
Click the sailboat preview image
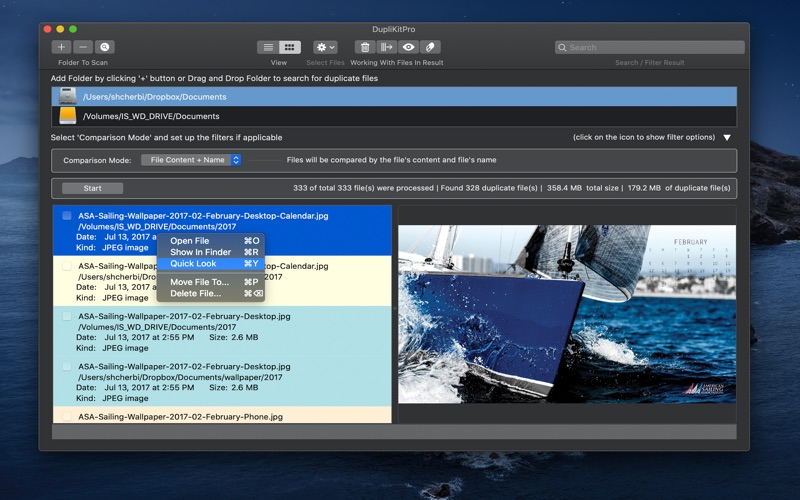pos(567,314)
